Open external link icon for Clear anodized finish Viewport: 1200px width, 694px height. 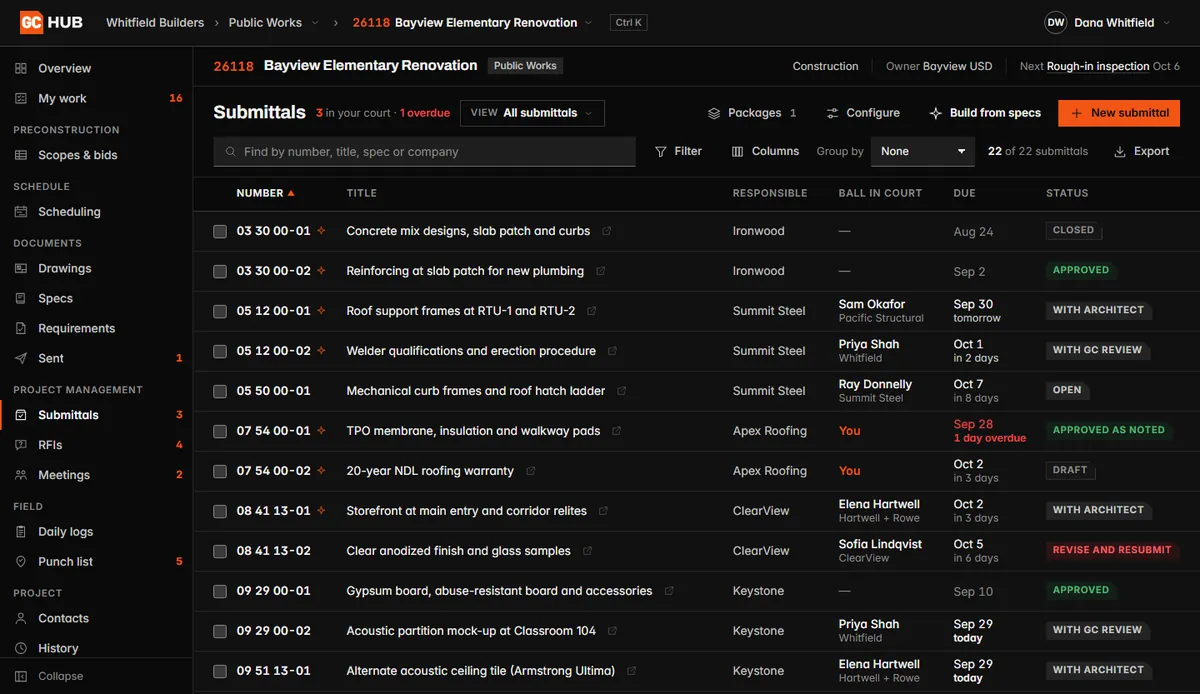[587, 551]
